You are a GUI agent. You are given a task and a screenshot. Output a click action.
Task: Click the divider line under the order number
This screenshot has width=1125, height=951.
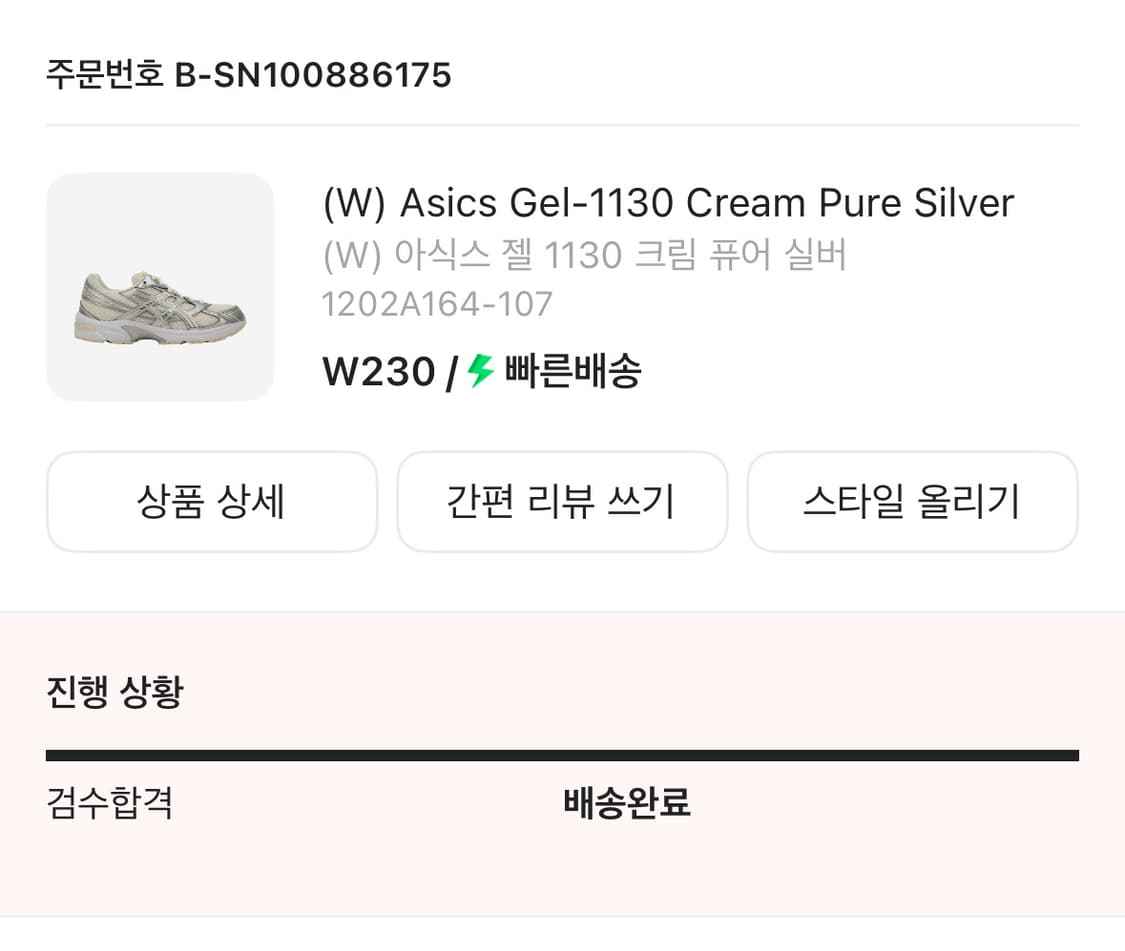(x=562, y=126)
